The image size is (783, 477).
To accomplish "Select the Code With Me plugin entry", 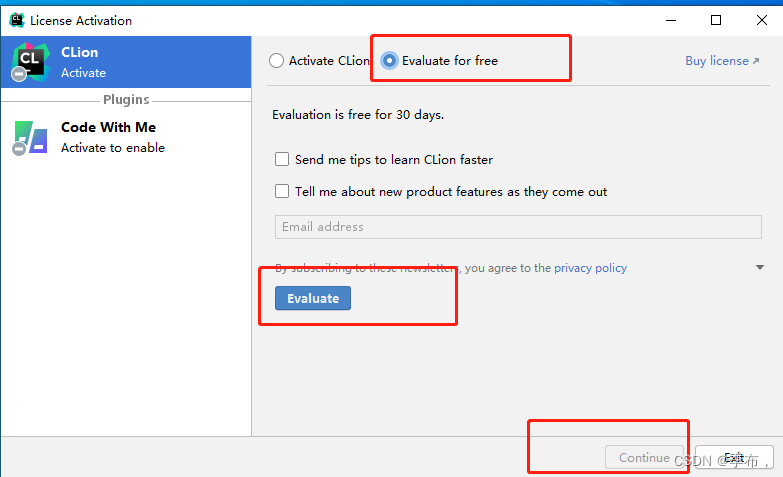I will click(x=126, y=137).
